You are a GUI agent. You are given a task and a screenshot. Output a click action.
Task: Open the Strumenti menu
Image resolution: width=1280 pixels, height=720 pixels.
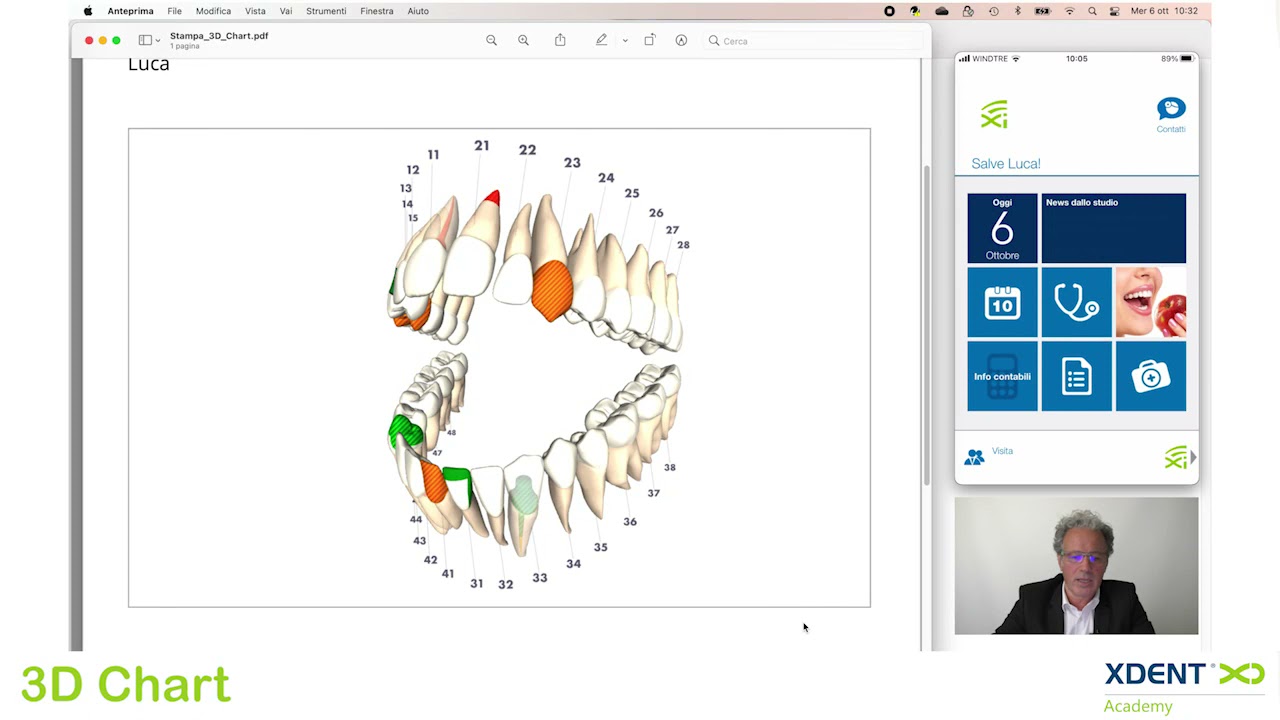(326, 11)
